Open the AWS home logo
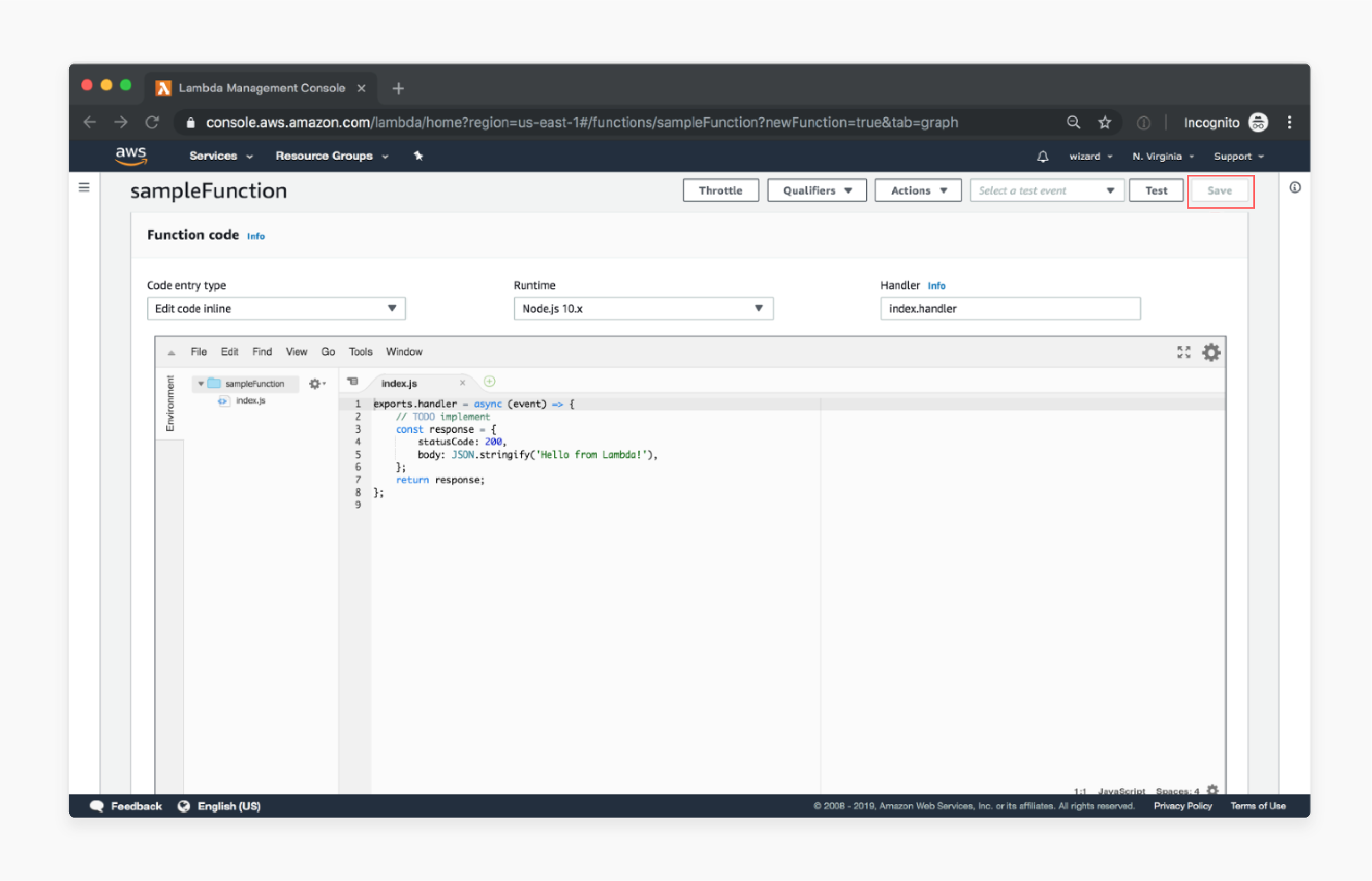The image size is (1372, 881). click(x=131, y=156)
